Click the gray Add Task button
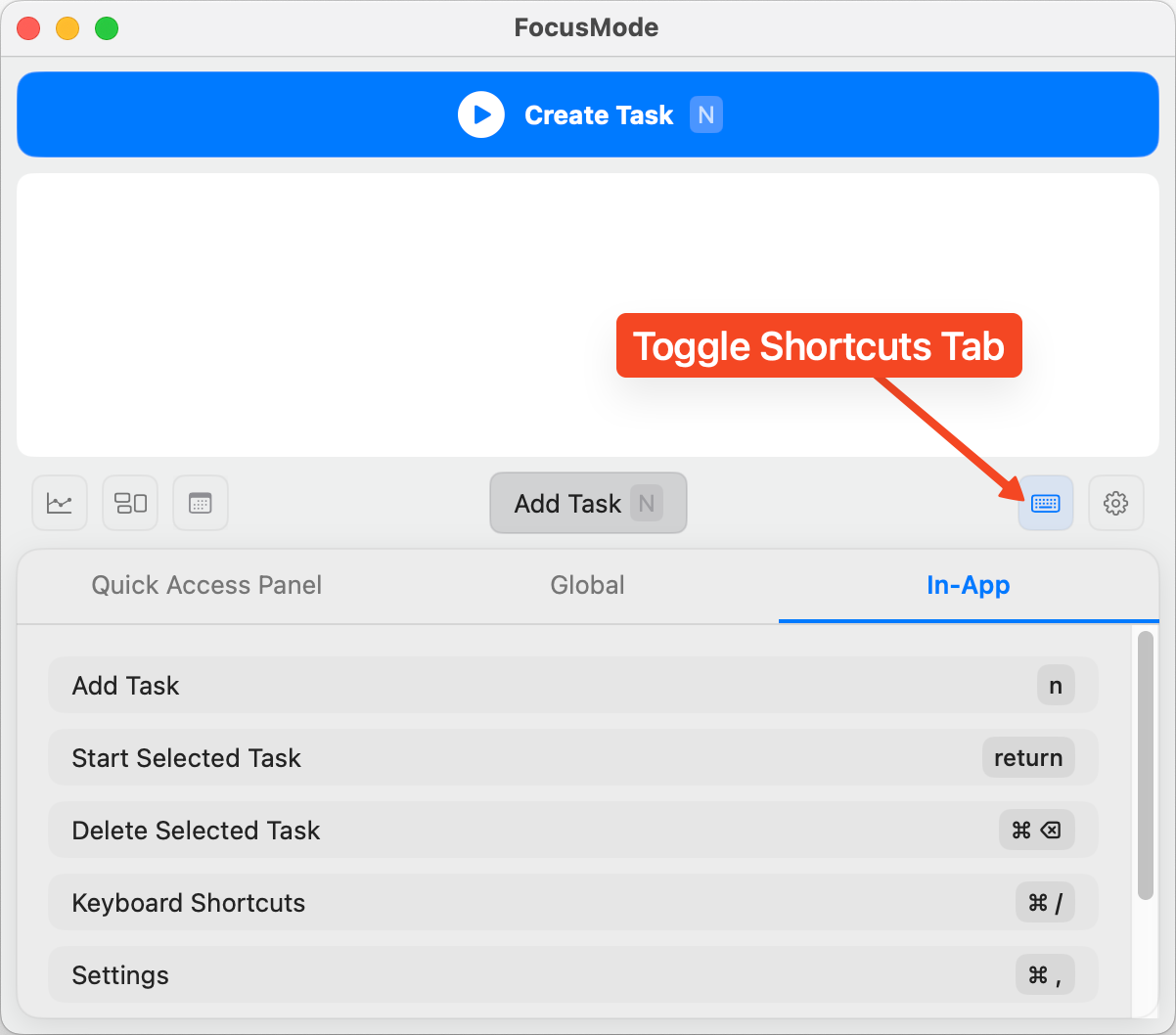The width and height of the screenshot is (1176, 1035). click(587, 503)
